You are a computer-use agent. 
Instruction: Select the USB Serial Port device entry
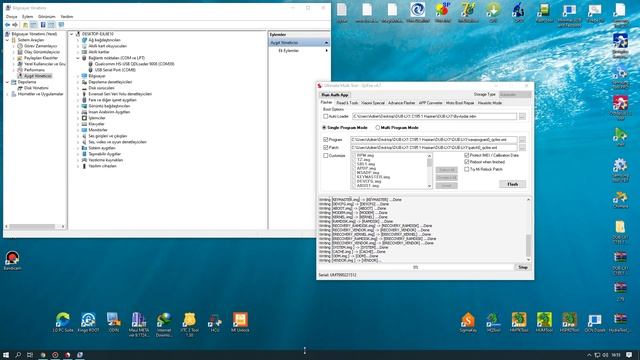[115, 70]
